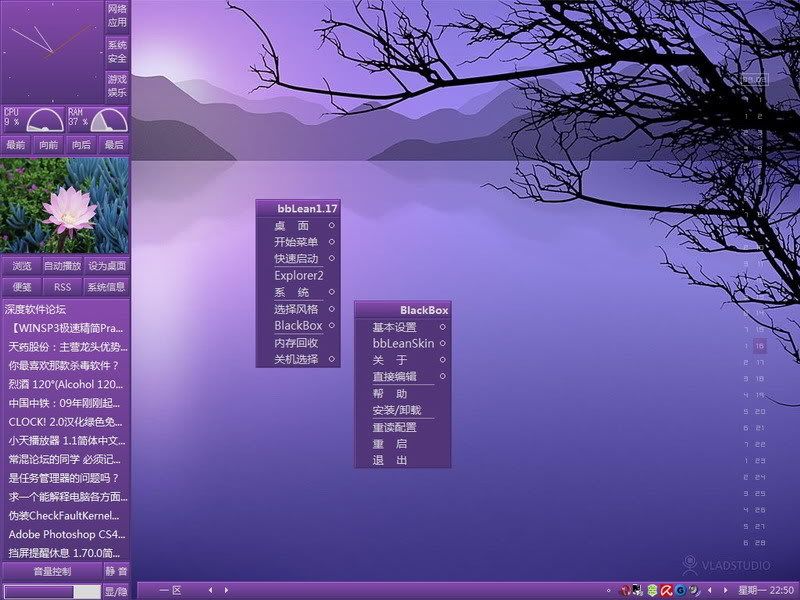Click the 音量控制 button
The height and width of the screenshot is (600, 800).
pos(52,571)
